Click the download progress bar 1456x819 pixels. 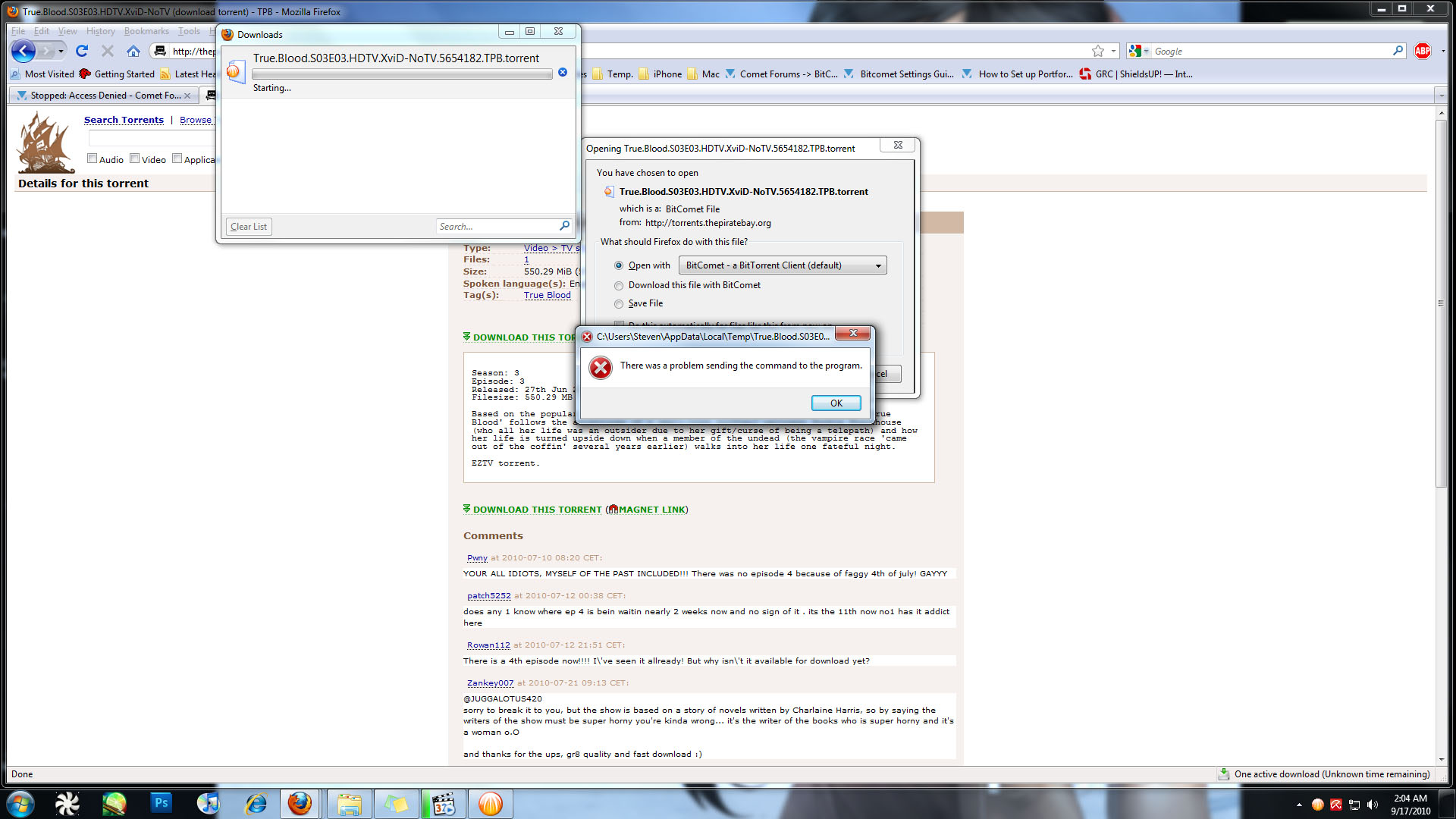402,74
